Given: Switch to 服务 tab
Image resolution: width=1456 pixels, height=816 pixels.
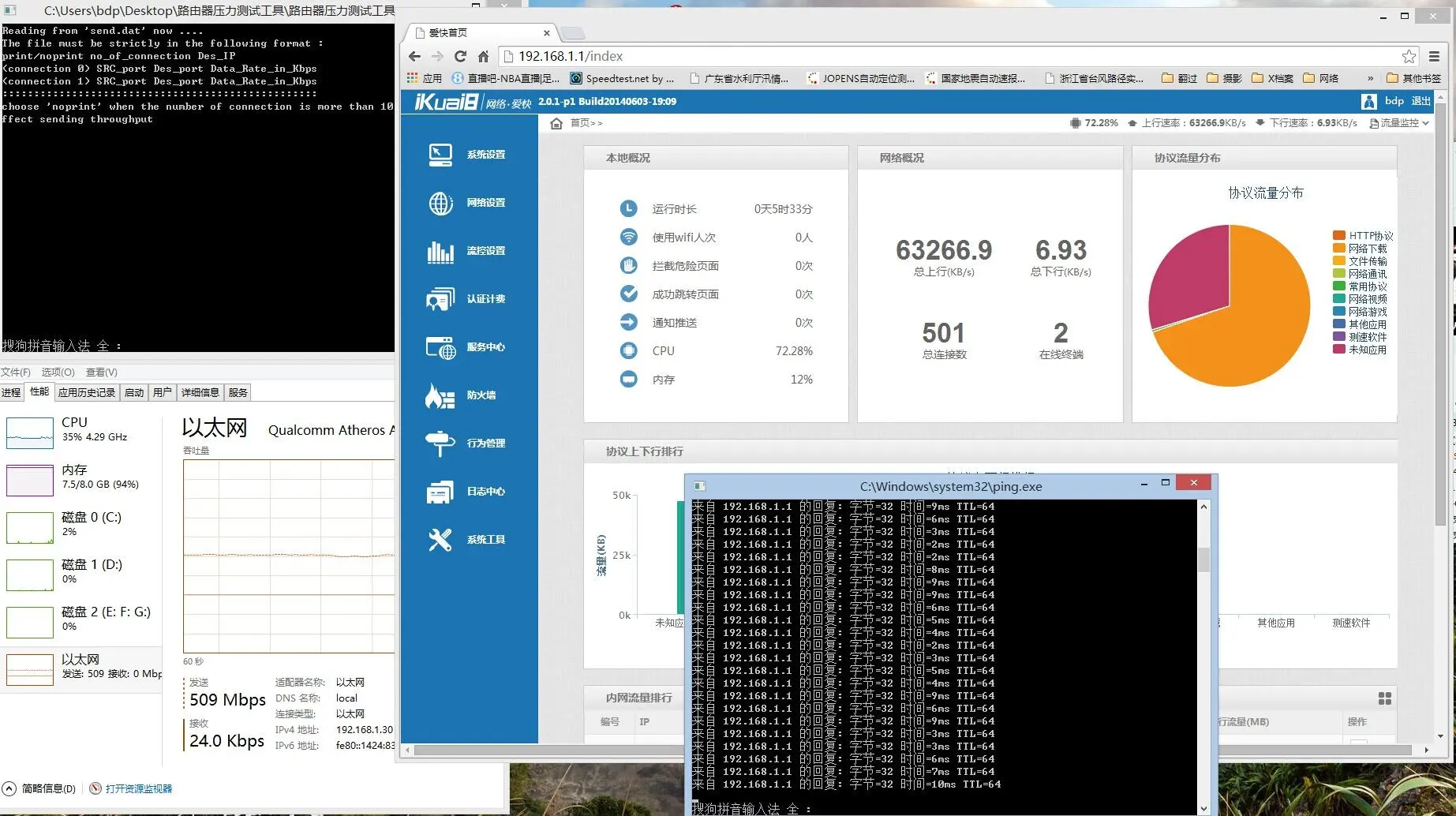Looking at the screenshot, I should pos(238,393).
